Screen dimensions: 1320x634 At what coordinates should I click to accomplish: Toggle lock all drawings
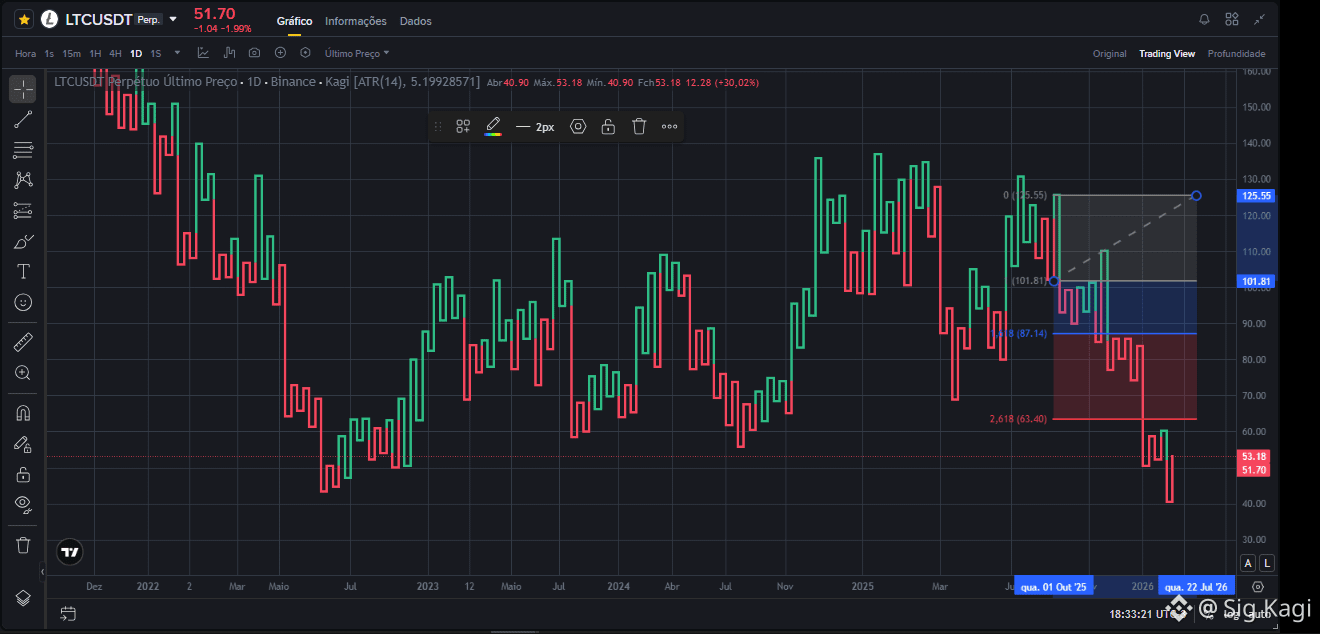(x=23, y=473)
